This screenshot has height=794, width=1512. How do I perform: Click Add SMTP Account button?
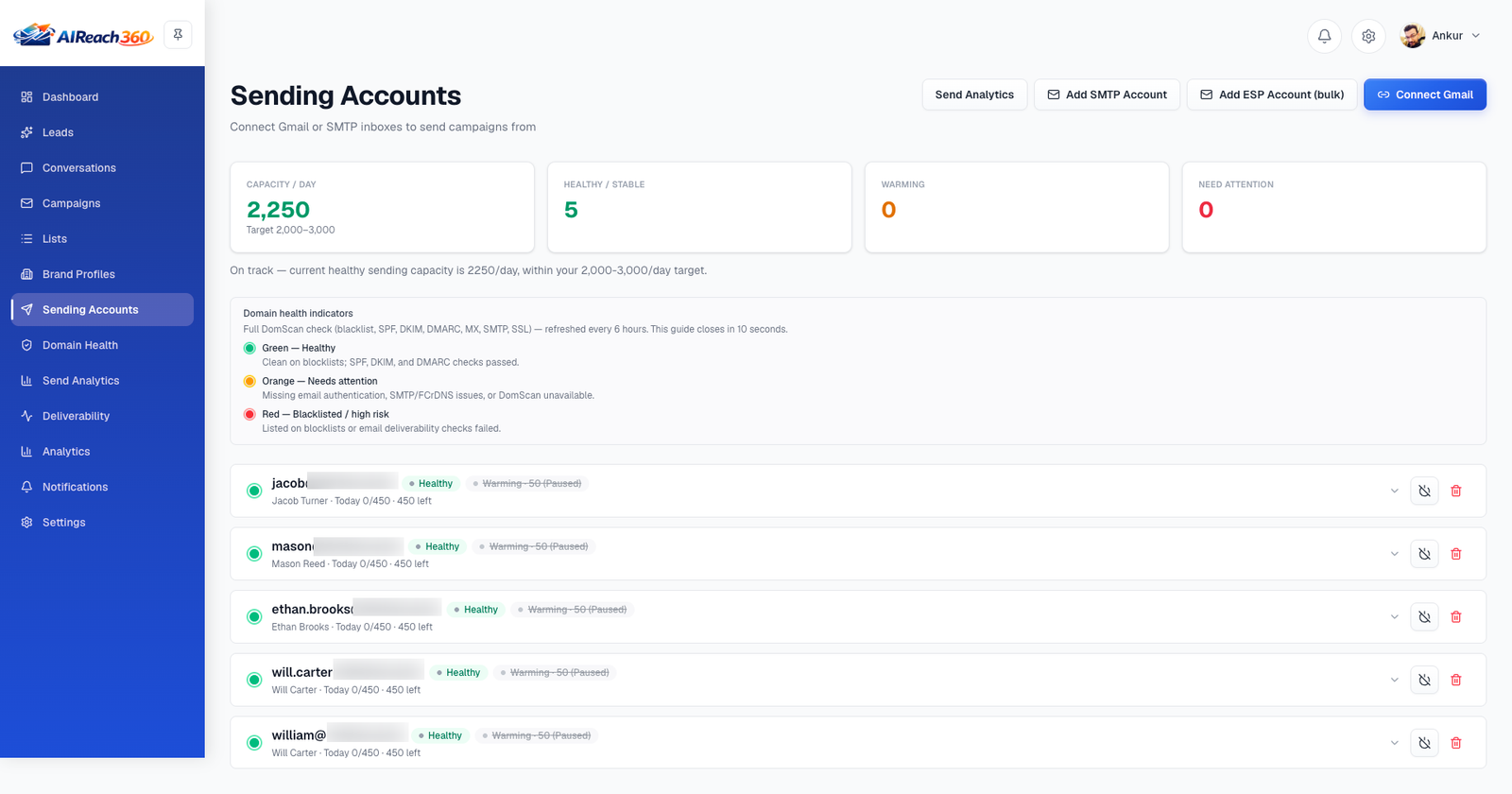1107,95
